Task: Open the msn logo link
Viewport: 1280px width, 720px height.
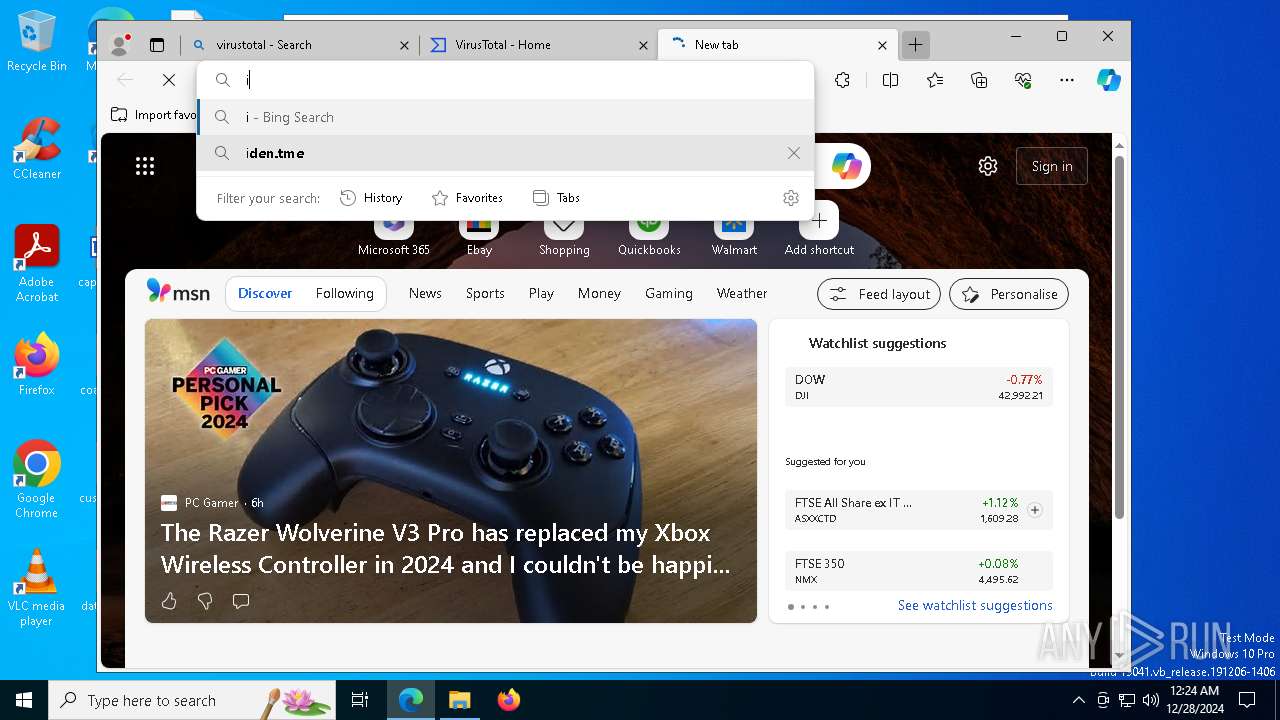Action: point(178,292)
